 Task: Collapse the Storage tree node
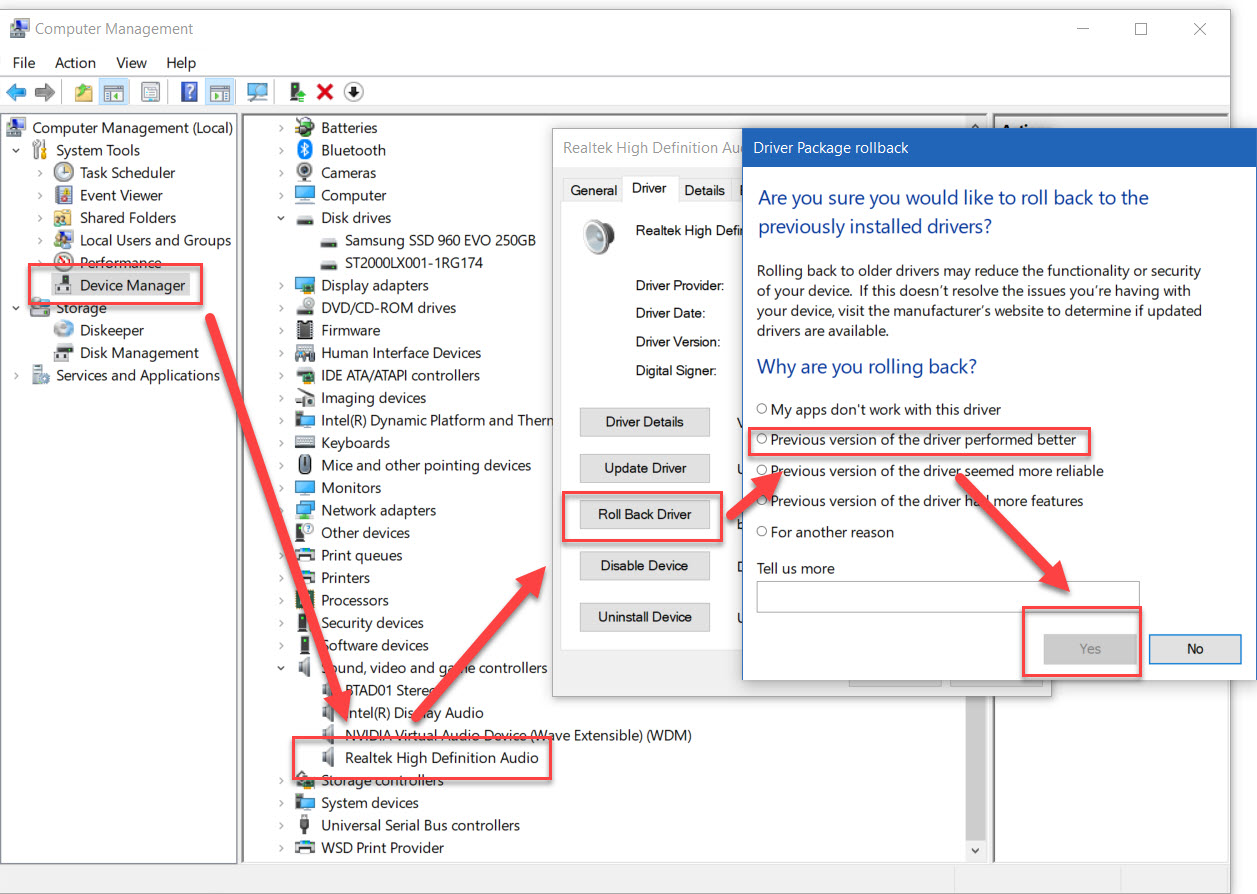point(16,308)
